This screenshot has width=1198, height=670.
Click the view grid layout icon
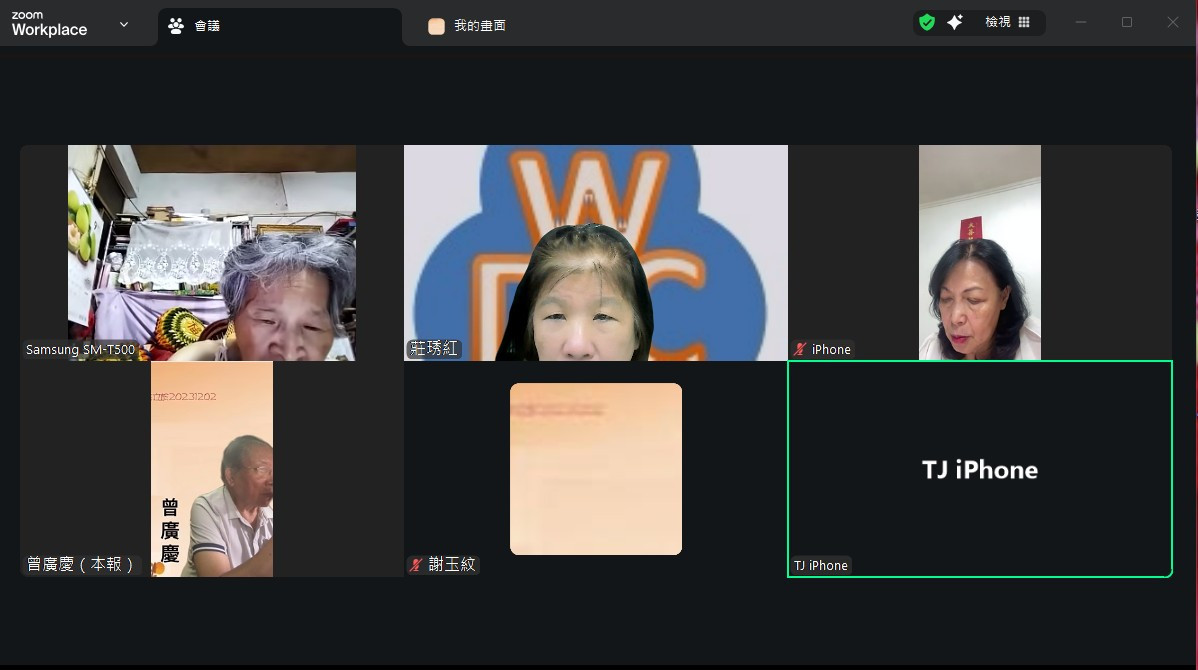pyautogui.click(x=1024, y=22)
